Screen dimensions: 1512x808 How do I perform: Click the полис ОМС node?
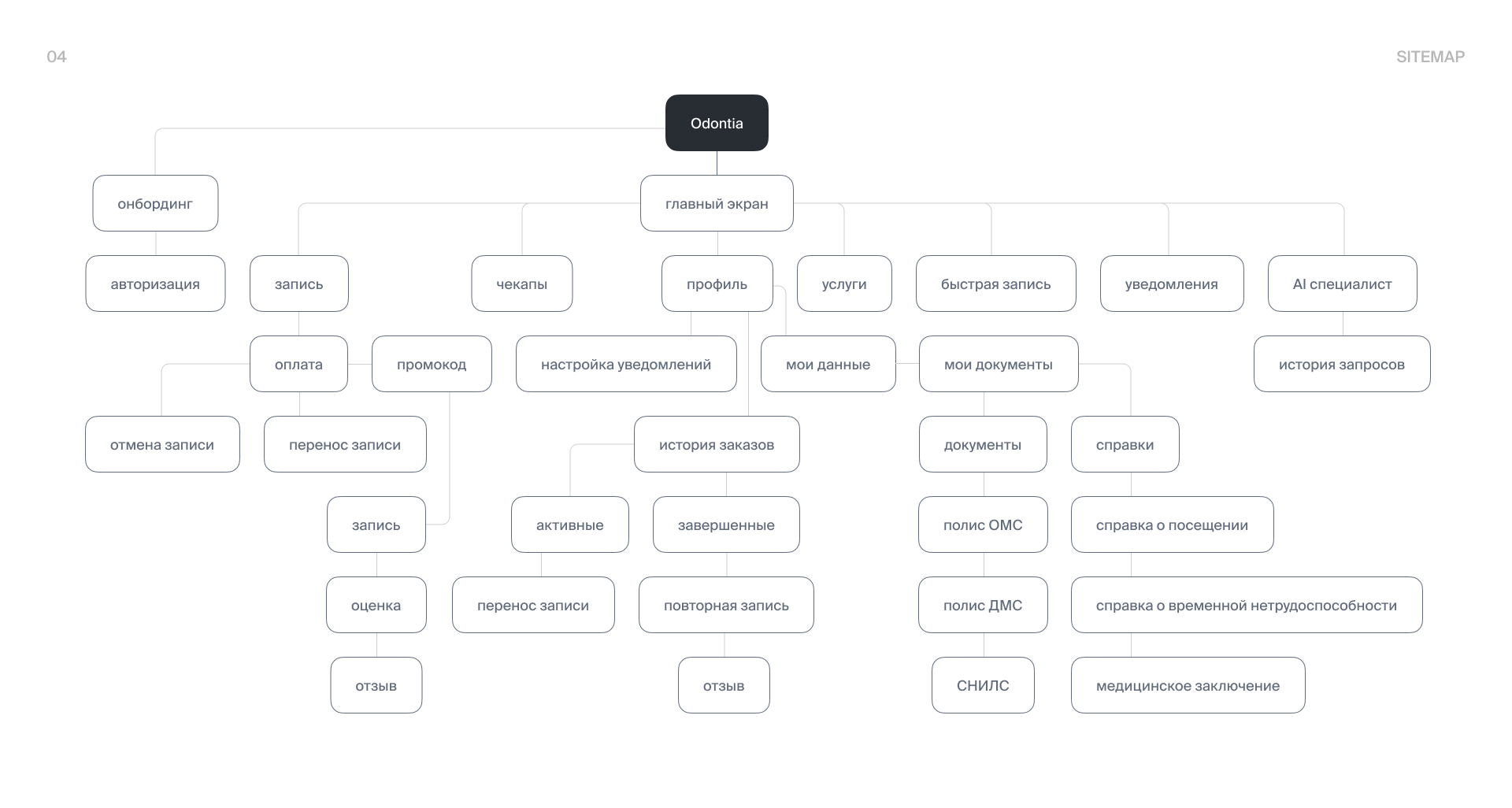point(983,525)
